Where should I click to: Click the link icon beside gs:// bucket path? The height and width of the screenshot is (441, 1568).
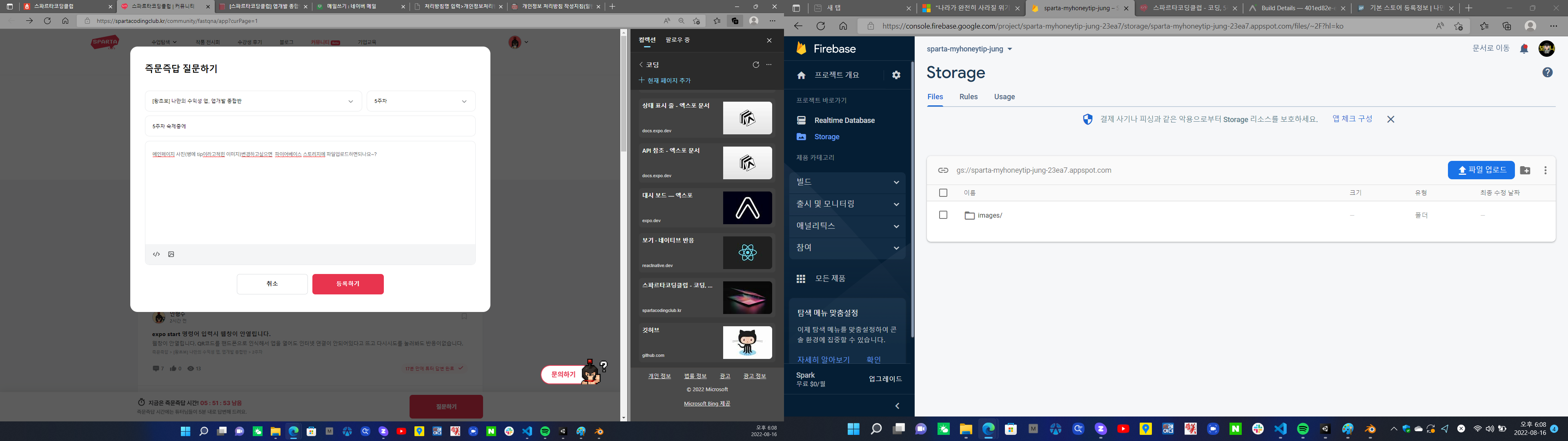pos(943,171)
